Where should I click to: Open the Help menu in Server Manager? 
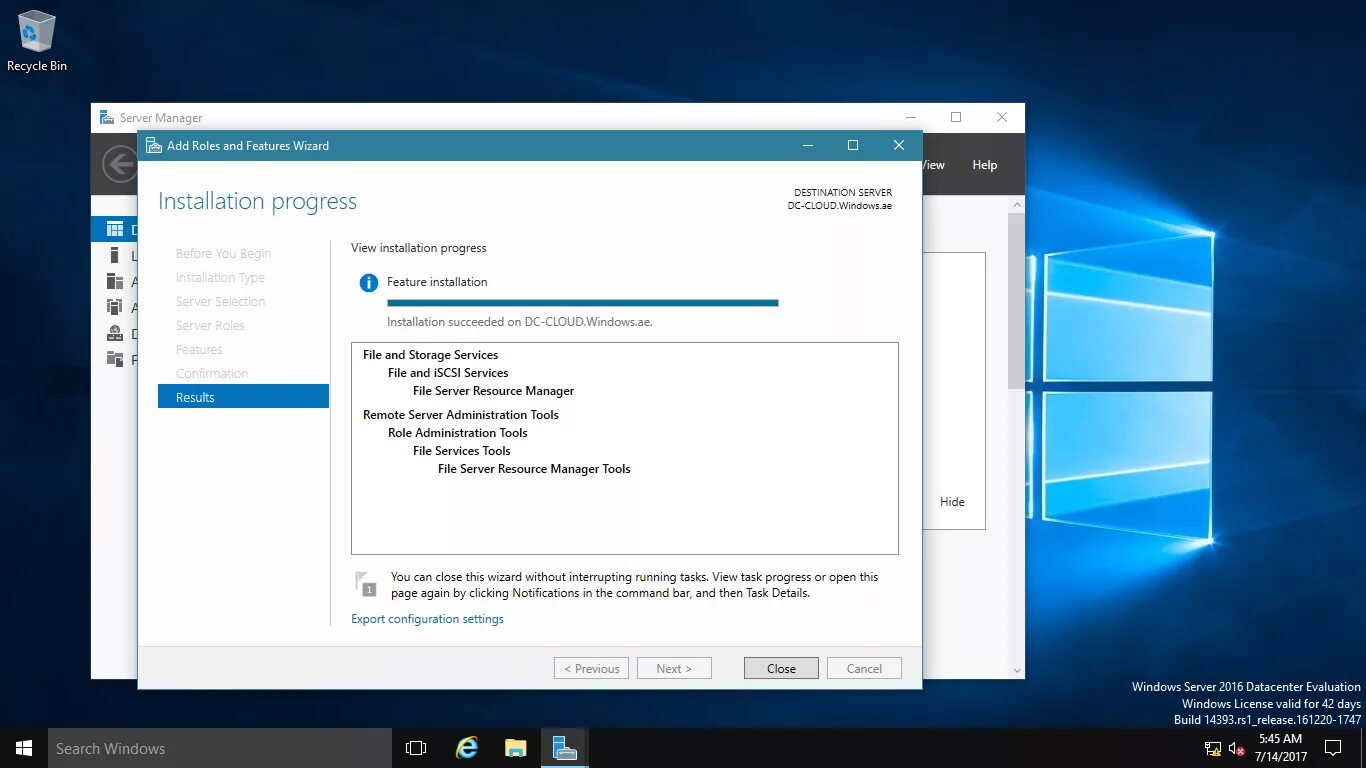click(985, 165)
